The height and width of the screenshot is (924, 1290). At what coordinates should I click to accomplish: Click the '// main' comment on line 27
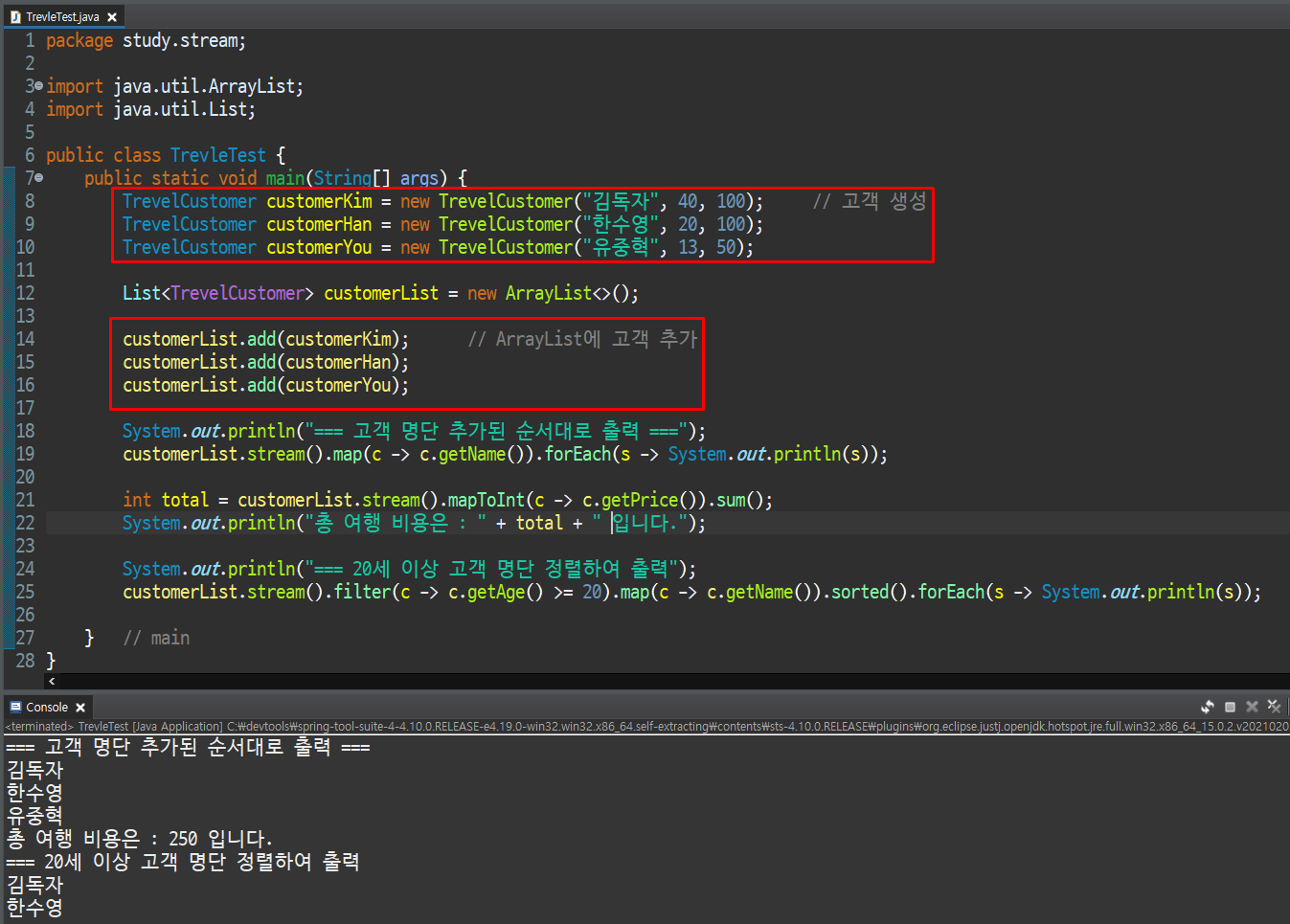tap(156, 638)
